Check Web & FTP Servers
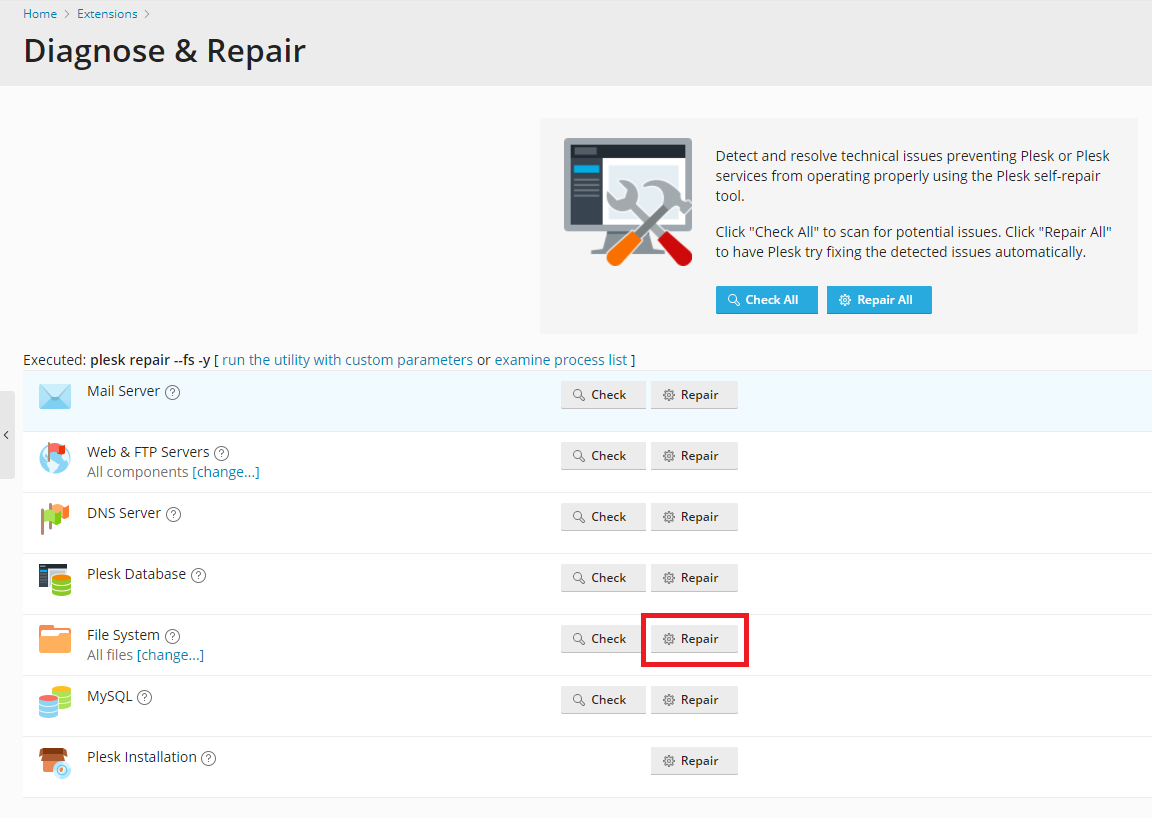 click(603, 456)
